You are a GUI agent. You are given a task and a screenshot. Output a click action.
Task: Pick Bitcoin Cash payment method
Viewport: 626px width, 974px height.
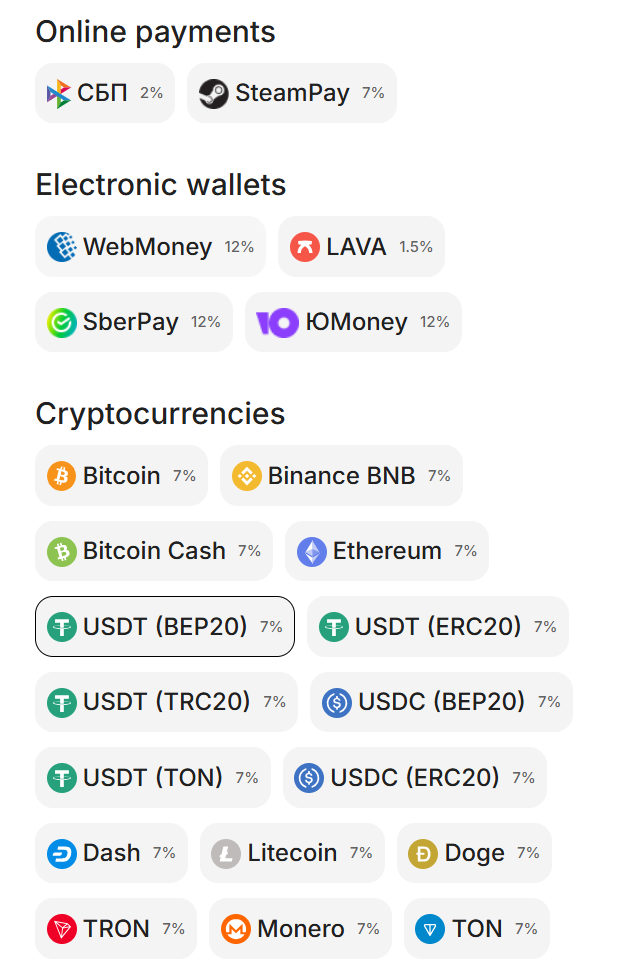coord(154,551)
